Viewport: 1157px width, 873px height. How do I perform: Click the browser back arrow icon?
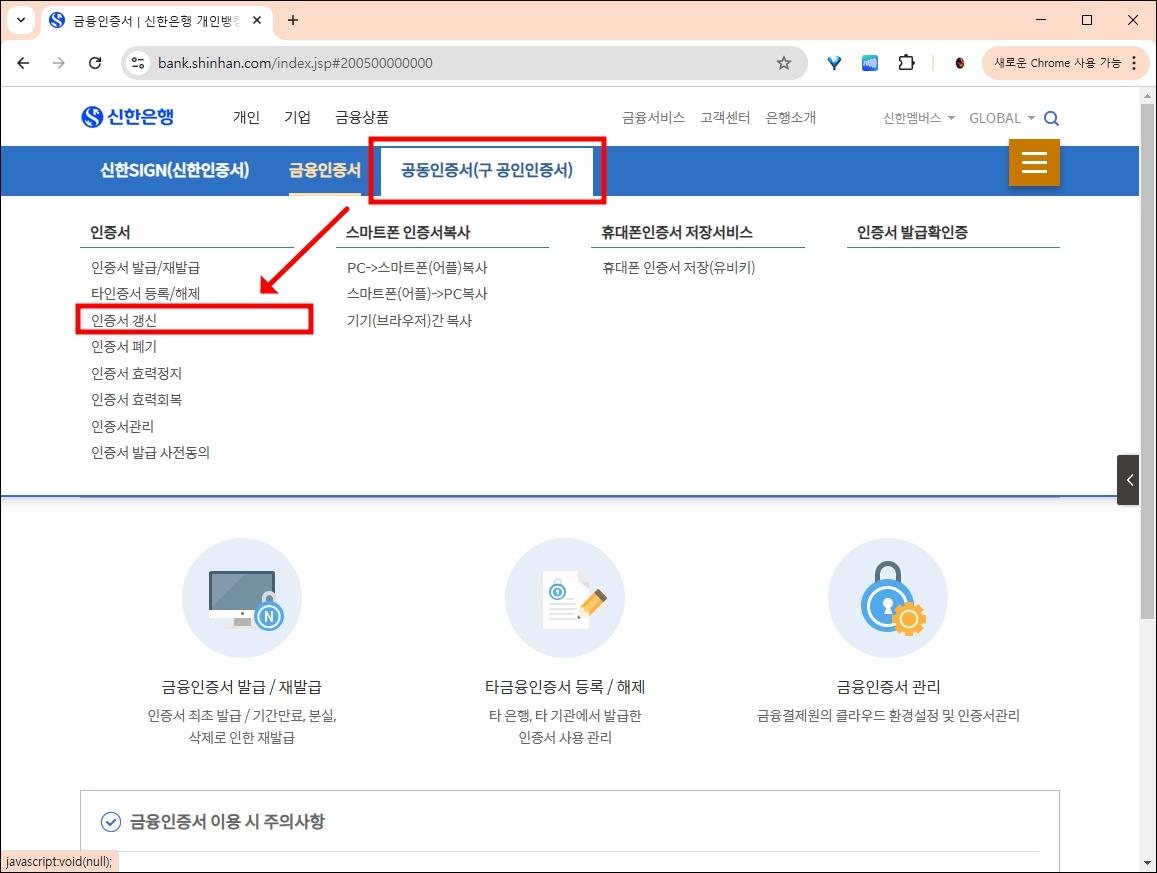click(x=23, y=62)
